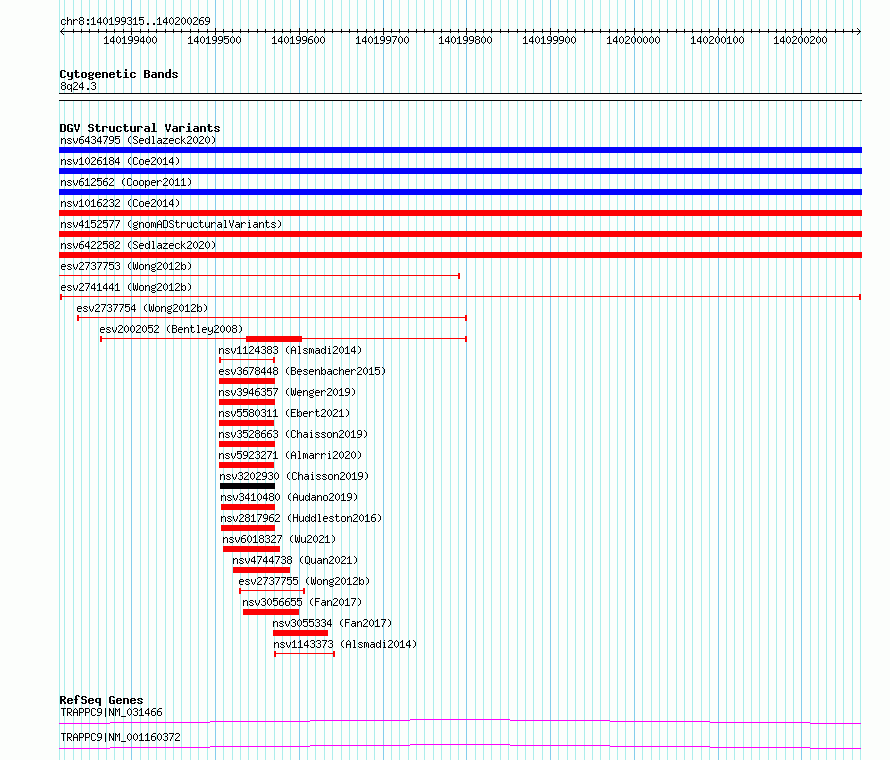Select esv2002052 (Bentley2008) label

click(x=171, y=329)
